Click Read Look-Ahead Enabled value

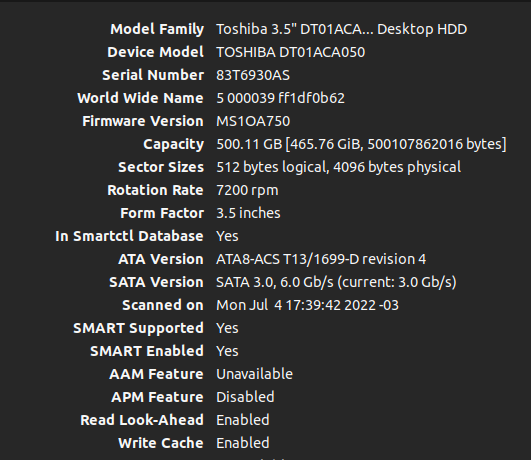click(x=243, y=420)
